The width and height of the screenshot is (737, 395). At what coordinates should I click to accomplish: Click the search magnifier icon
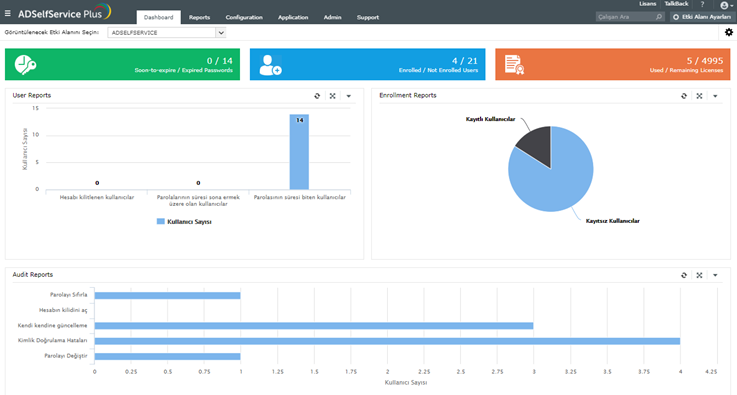point(659,17)
